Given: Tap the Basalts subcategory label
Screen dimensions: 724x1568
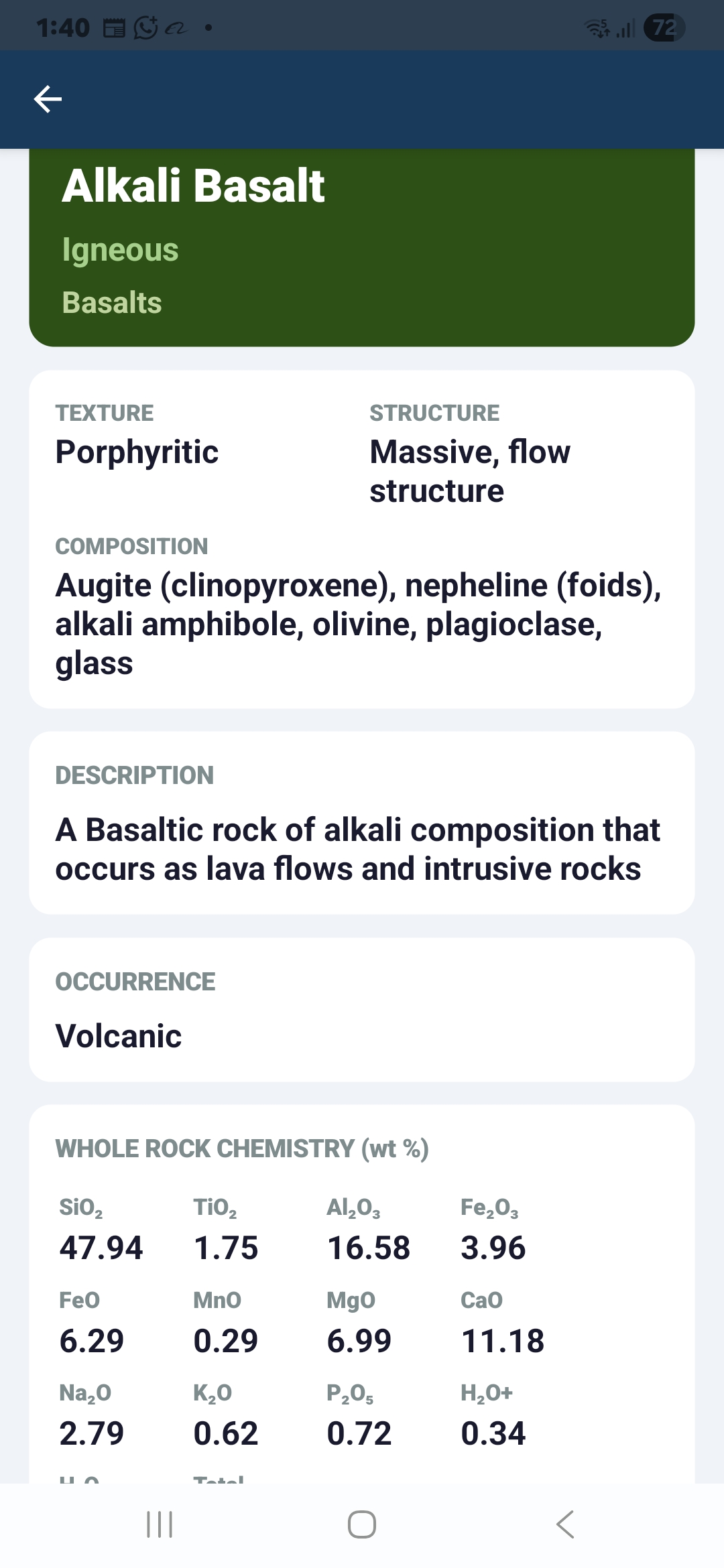Looking at the screenshot, I should 112,303.
